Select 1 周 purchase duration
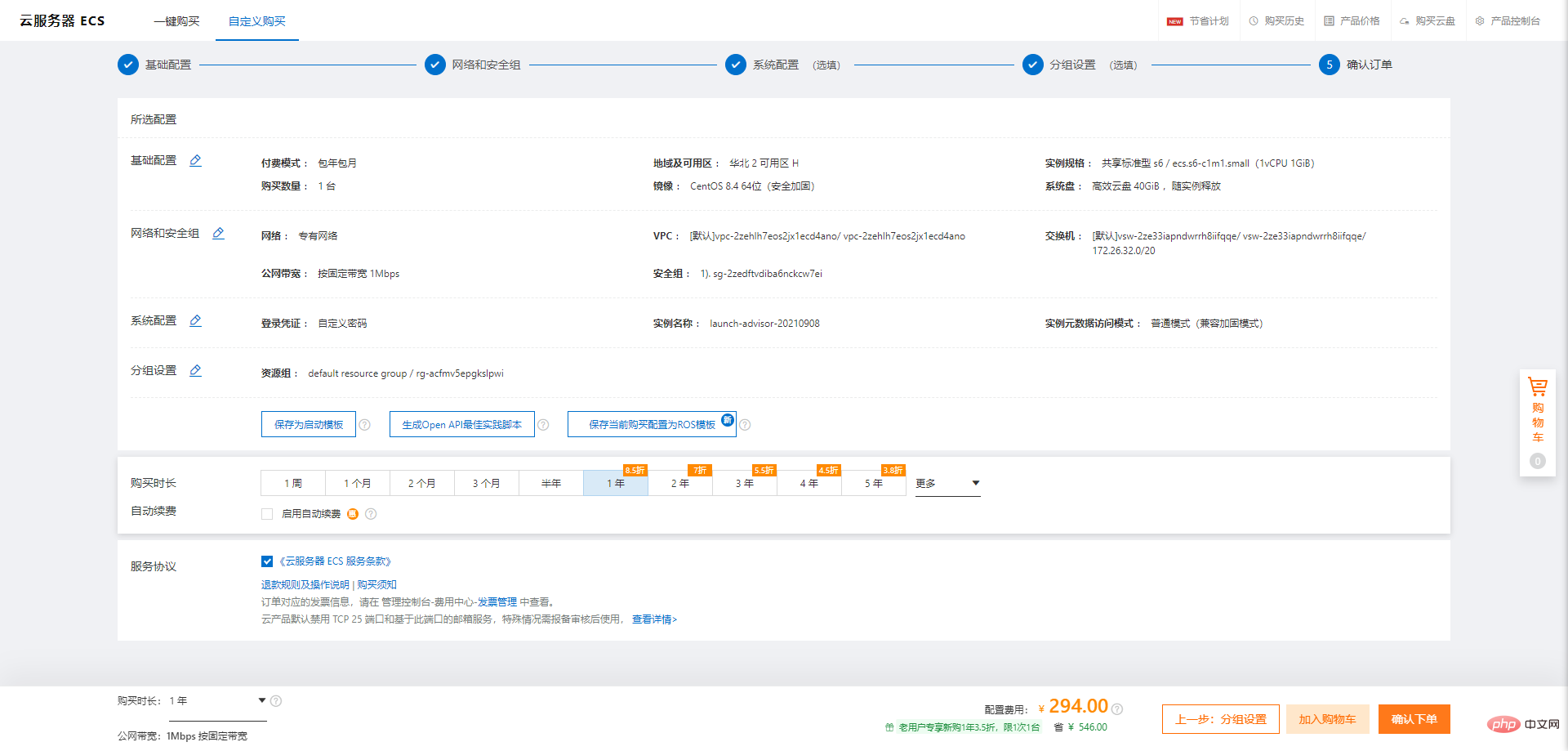 coord(293,483)
